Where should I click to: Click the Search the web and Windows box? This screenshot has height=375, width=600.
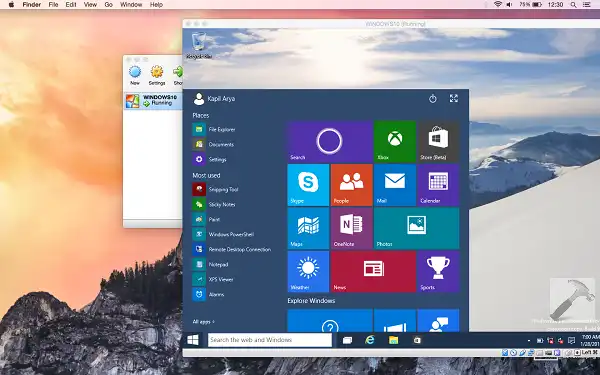[x=270, y=340]
